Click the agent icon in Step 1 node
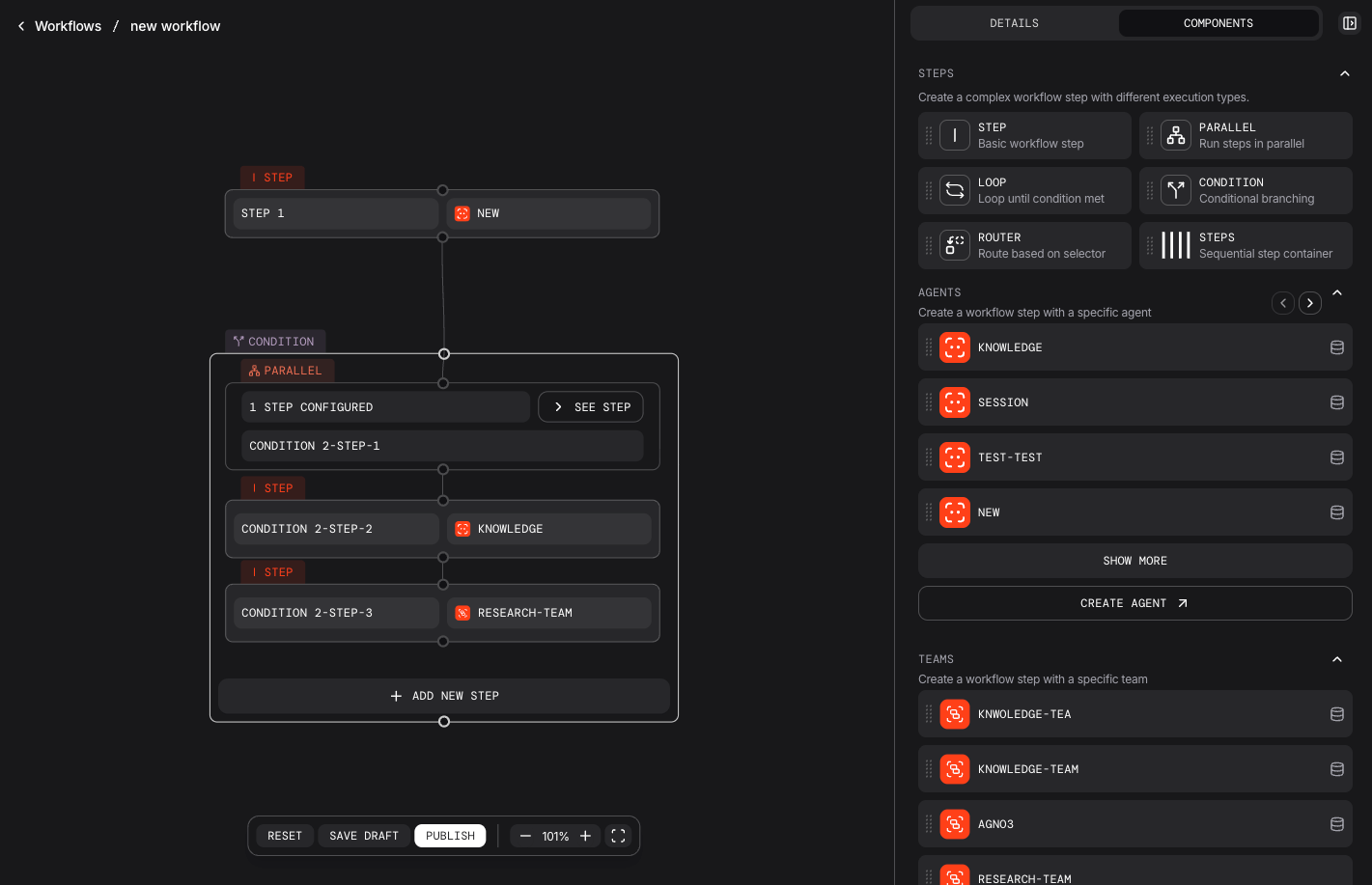Image resolution: width=1372 pixels, height=885 pixels. [x=462, y=214]
